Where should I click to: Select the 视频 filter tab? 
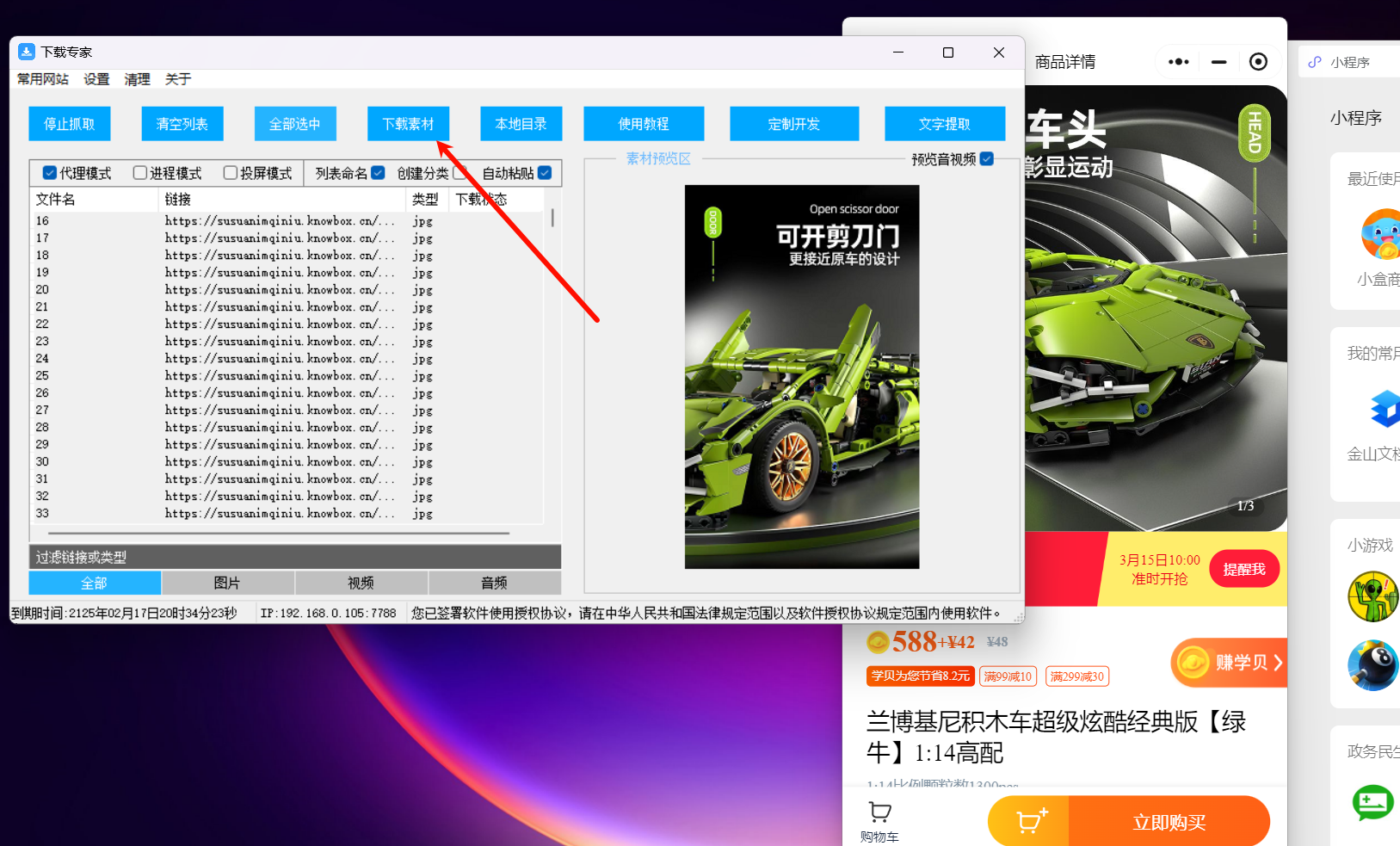[361, 583]
